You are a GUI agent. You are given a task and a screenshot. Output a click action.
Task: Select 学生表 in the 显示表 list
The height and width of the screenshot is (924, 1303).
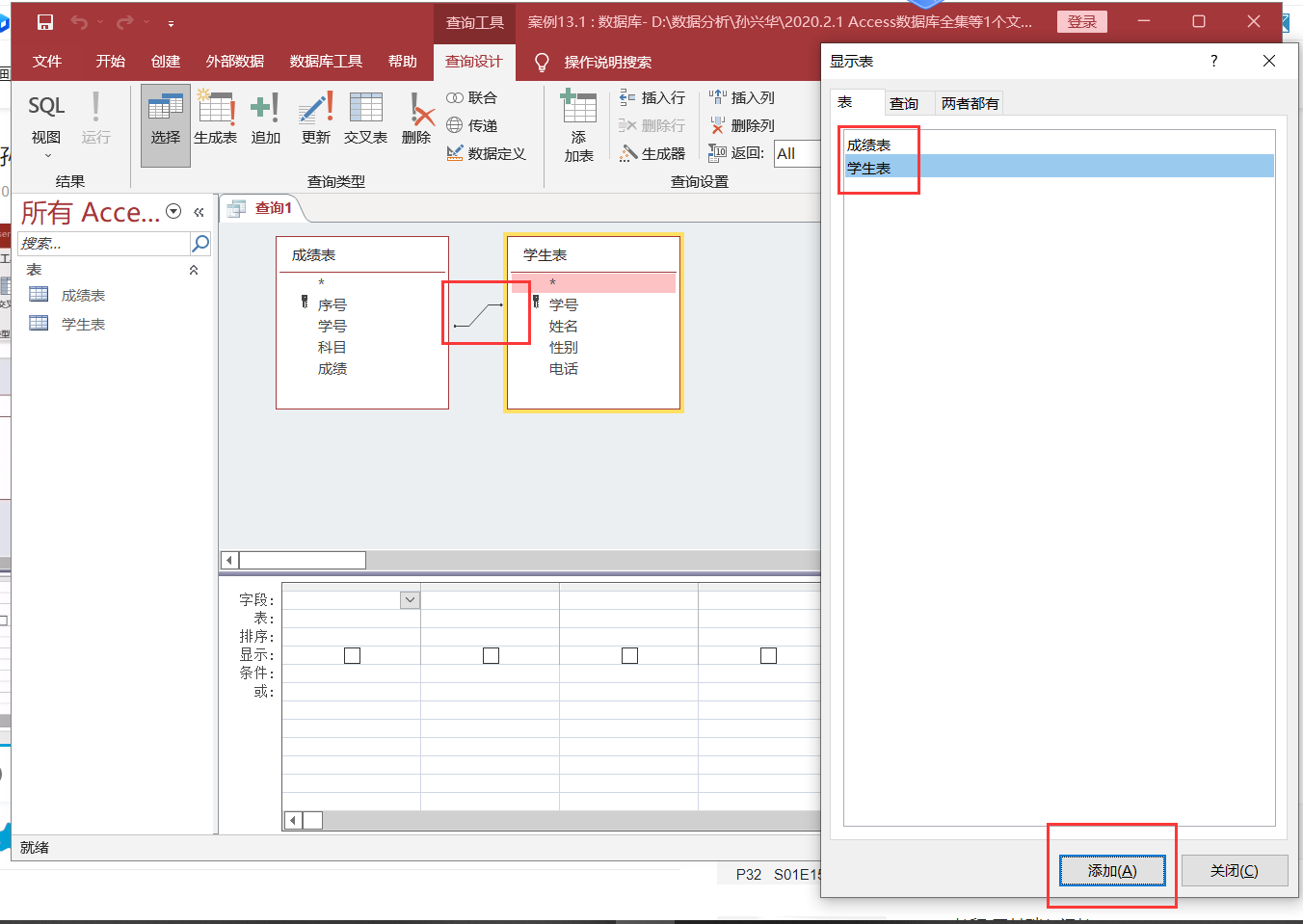click(x=1059, y=168)
